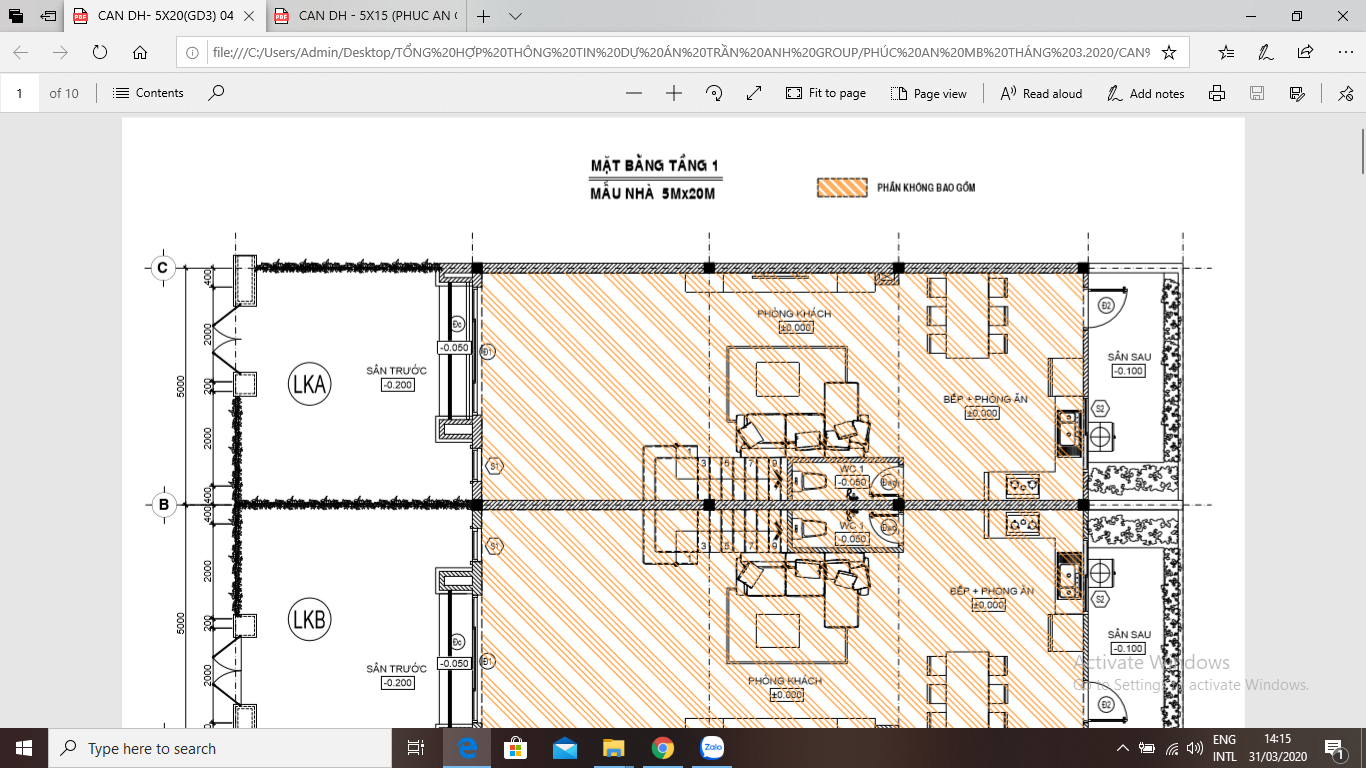This screenshot has width=1366, height=768.
Task: Switch ENG INTL input language
Action: [1225, 748]
